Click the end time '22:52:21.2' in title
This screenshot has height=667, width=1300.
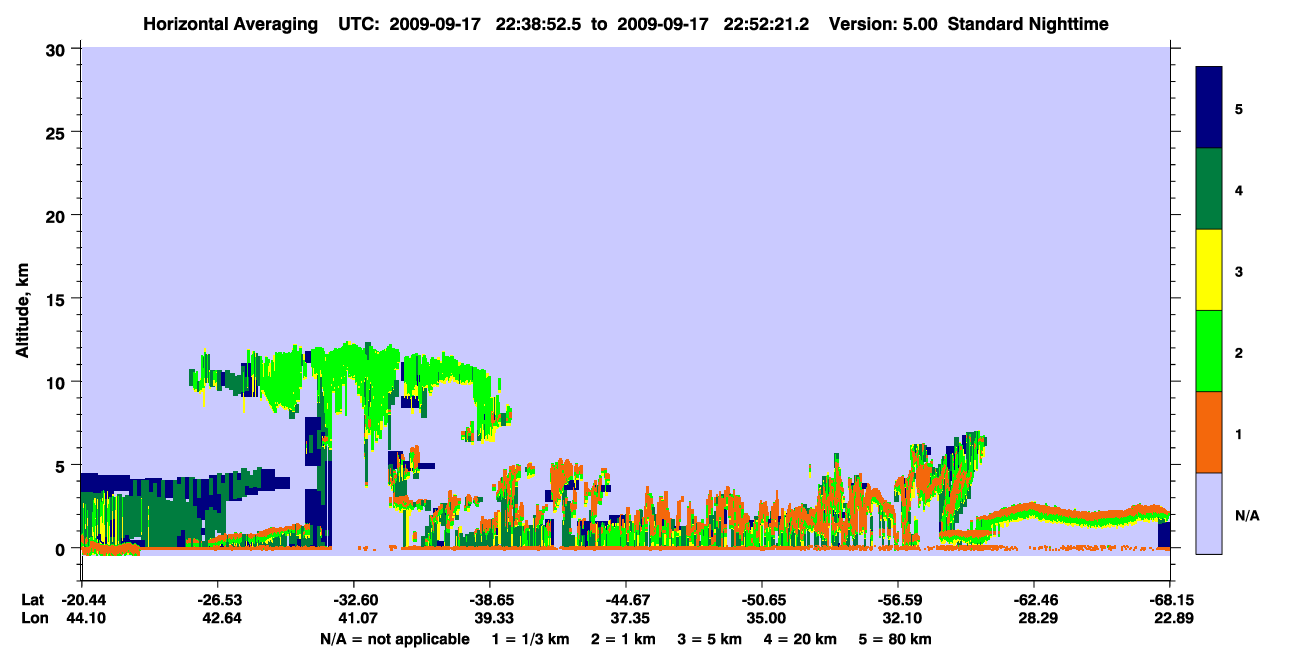point(768,24)
